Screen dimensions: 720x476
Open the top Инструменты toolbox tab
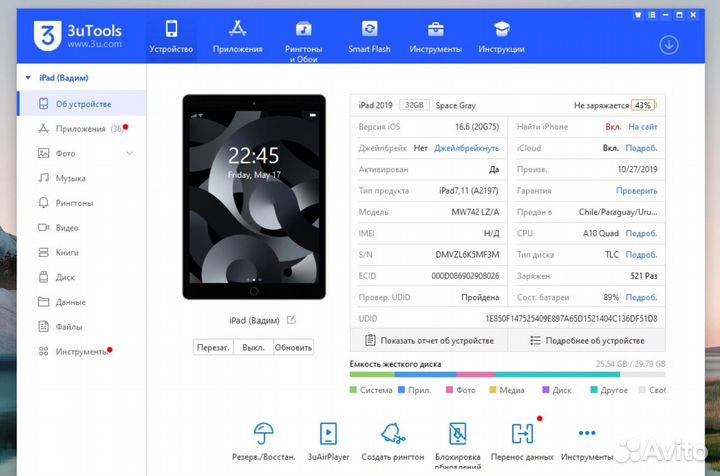pos(435,37)
